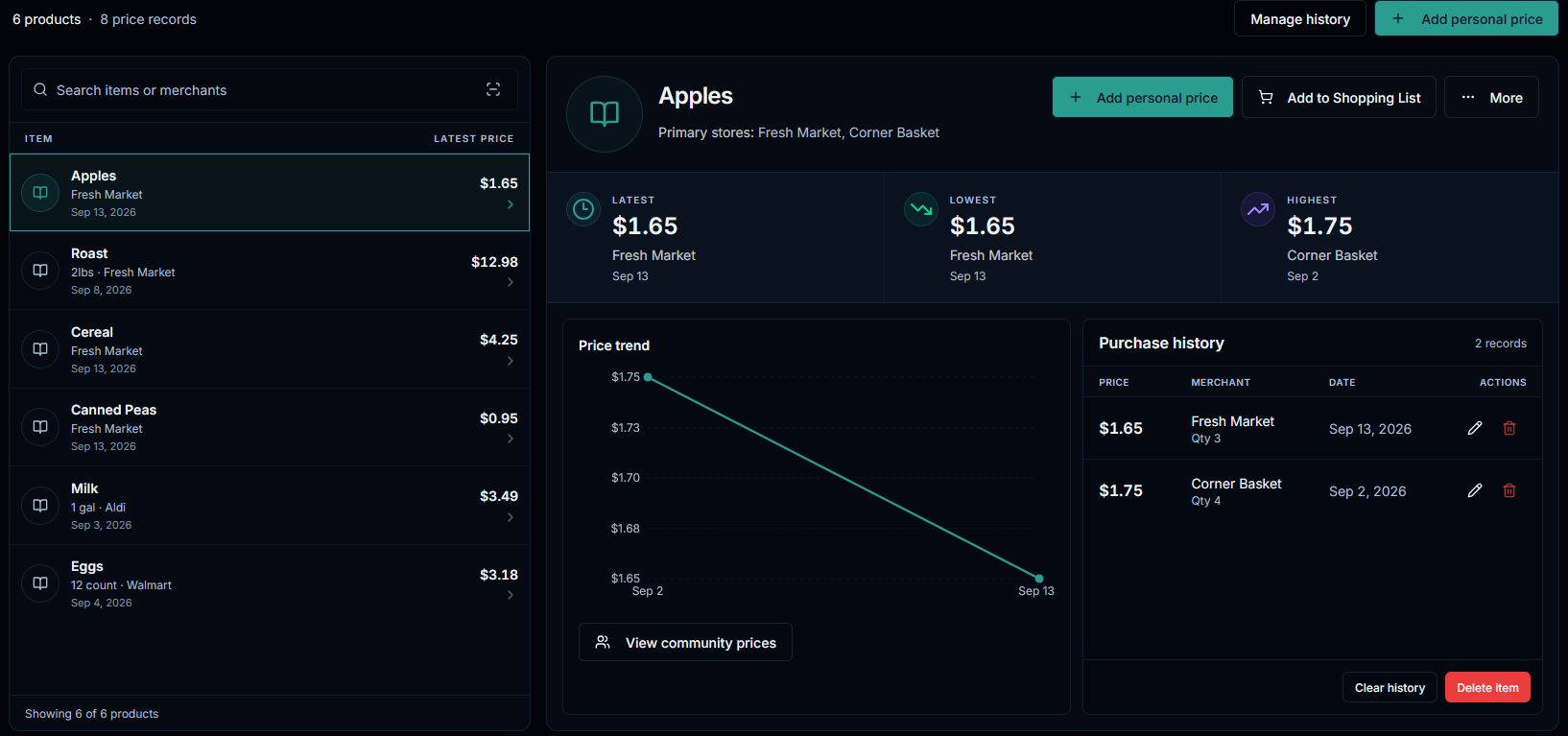Delete the $1.65 Fresh Market record
This screenshot has width=1568, height=736.
[1509, 428]
